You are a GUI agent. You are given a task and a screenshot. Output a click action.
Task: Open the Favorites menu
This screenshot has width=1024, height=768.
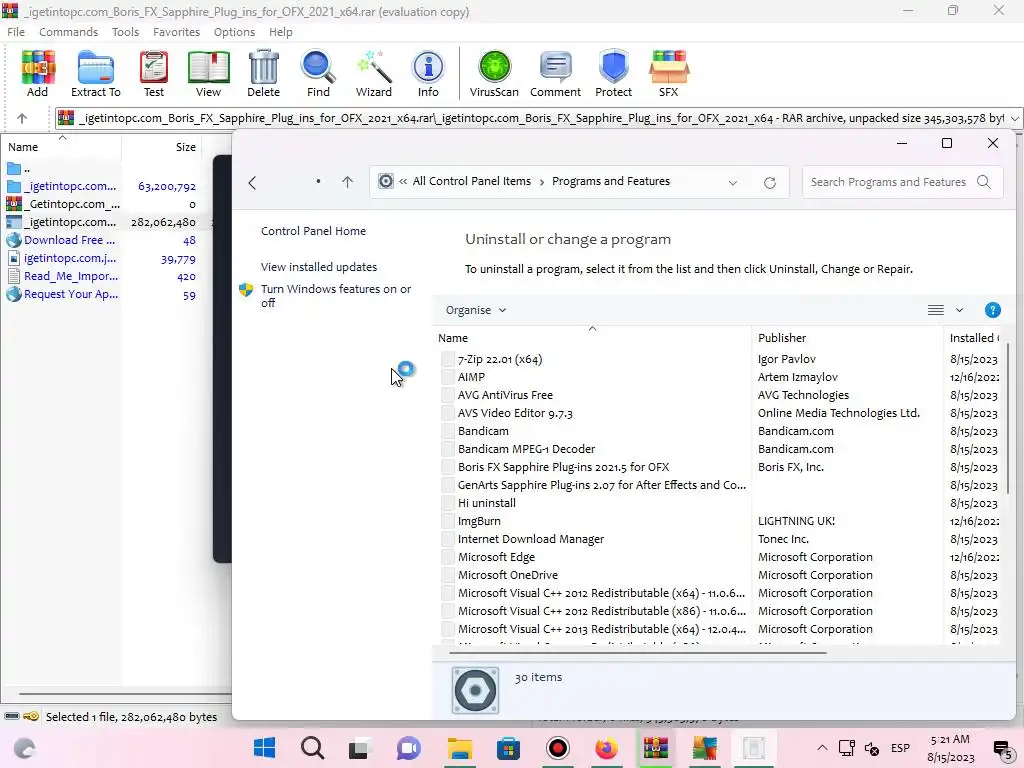coord(176,32)
